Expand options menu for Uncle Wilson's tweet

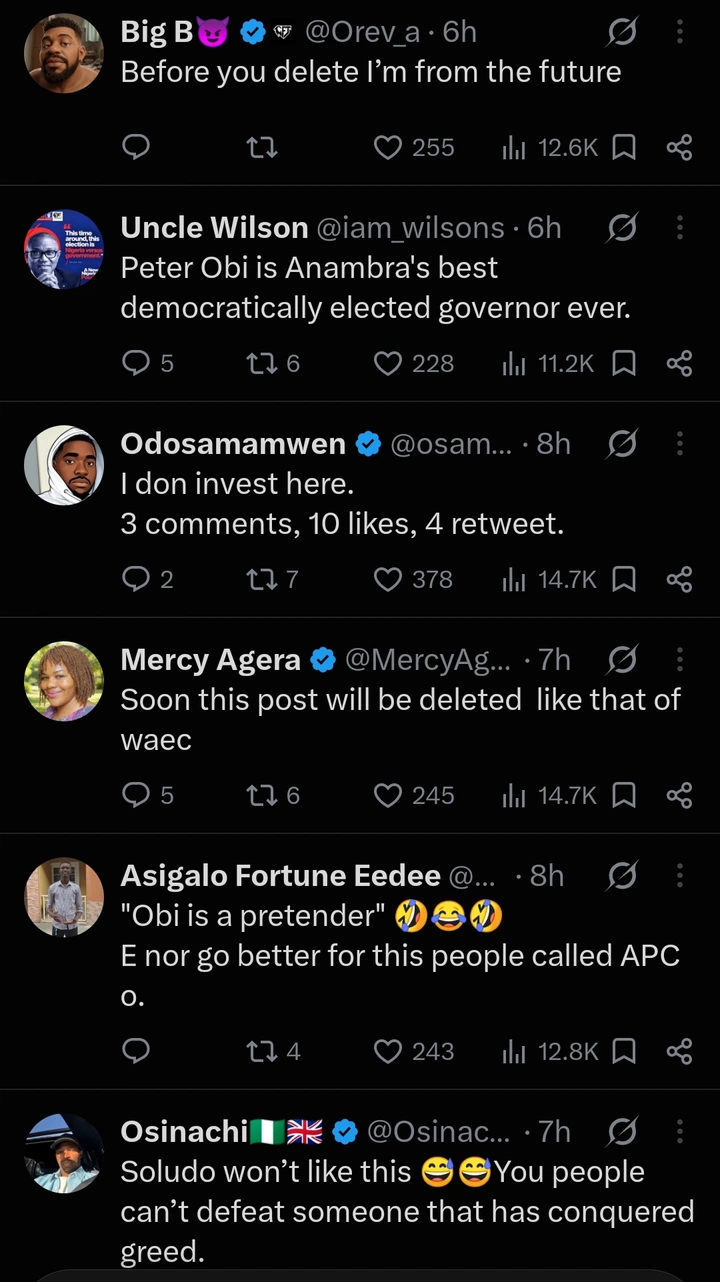(x=680, y=228)
